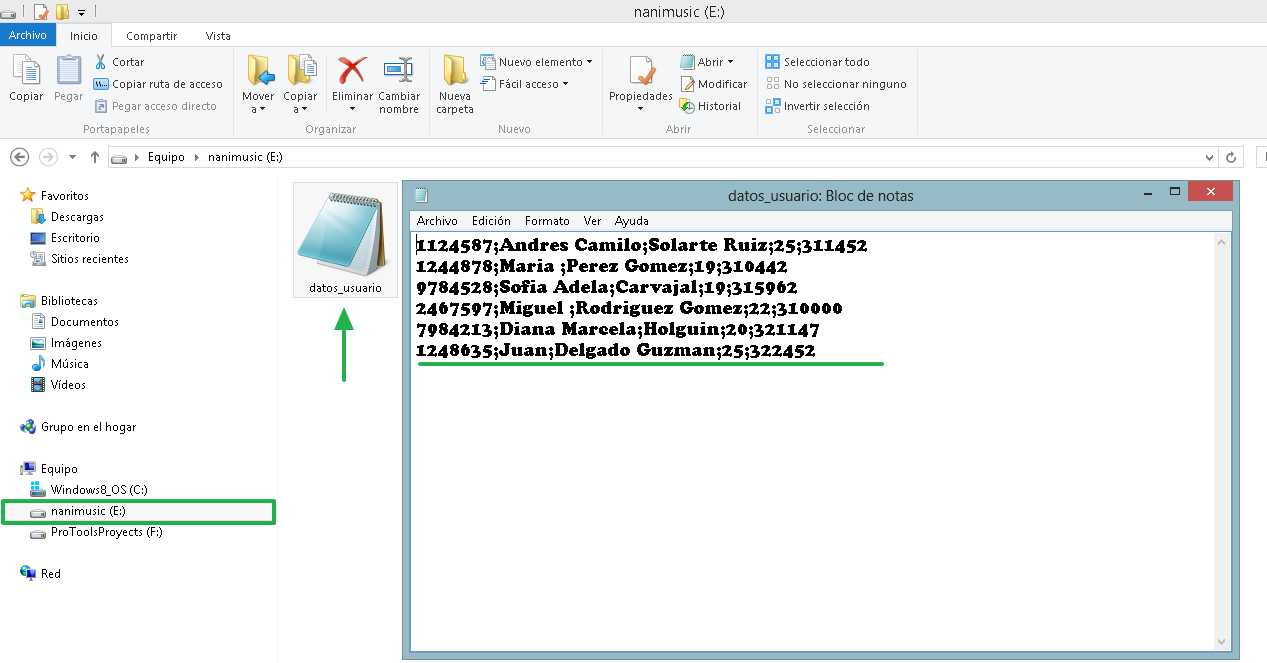Screen dimensions: 1267x663
Task: Open Propiedades from the ribbon
Action: (x=640, y=80)
